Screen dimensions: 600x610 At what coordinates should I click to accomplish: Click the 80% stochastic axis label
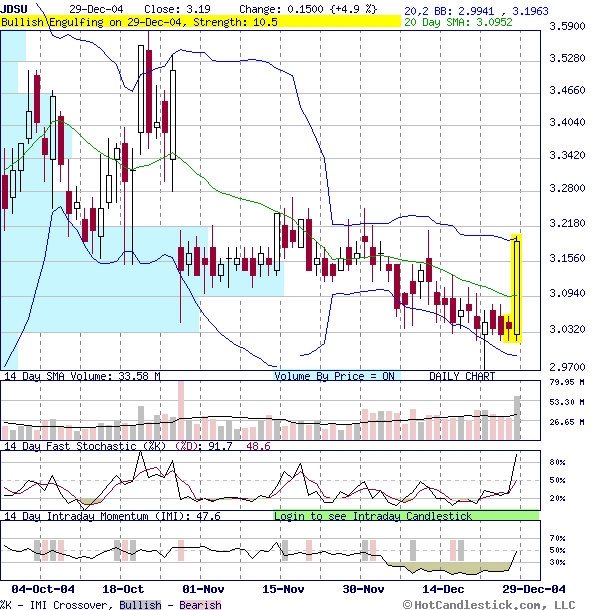[557, 462]
